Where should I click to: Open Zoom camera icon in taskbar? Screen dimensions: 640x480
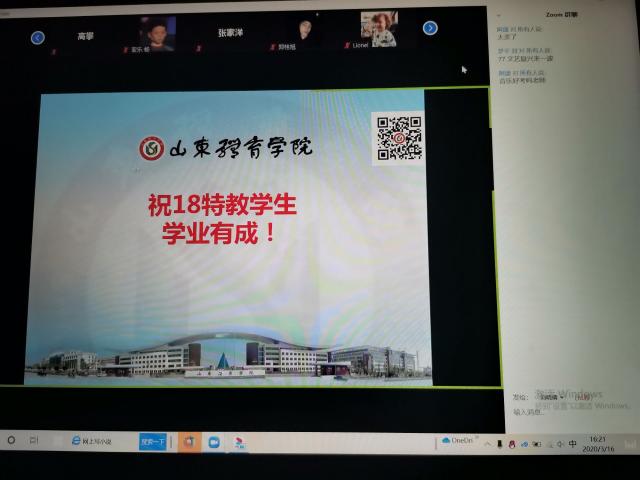tap(214, 442)
